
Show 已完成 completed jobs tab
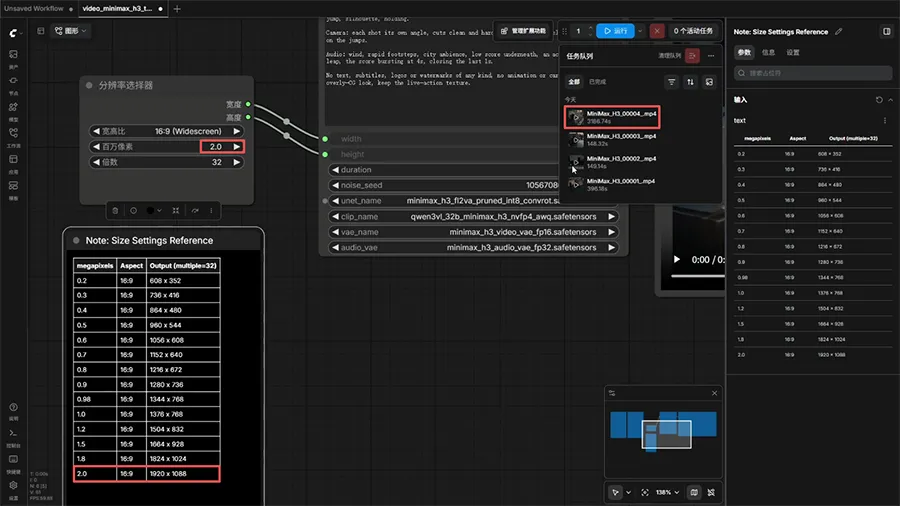click(x=597, y=82)
